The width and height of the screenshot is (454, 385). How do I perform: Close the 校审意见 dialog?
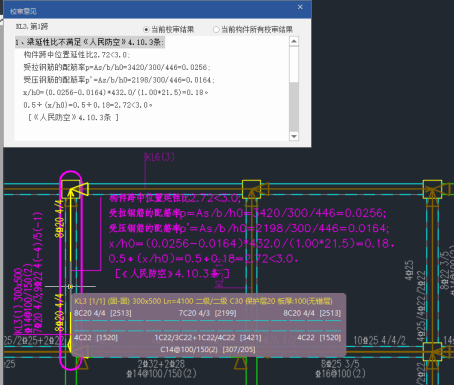pyautogui.click(x=300, y=7)
